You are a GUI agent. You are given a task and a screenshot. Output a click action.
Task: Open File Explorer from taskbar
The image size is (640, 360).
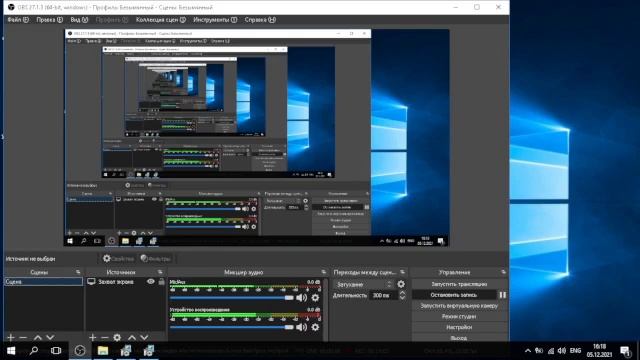click(x=103, y=351)
